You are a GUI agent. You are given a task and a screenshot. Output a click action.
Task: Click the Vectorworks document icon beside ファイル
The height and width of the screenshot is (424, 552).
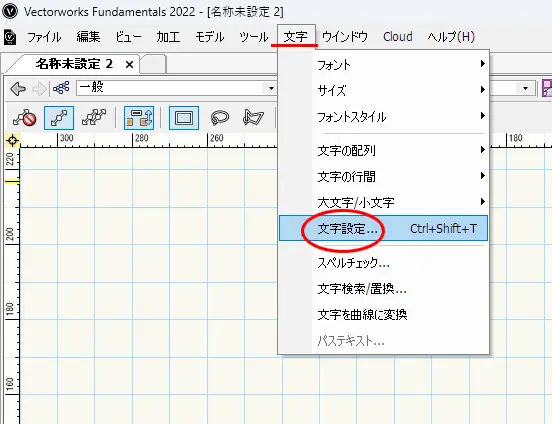tap(10, 37)
